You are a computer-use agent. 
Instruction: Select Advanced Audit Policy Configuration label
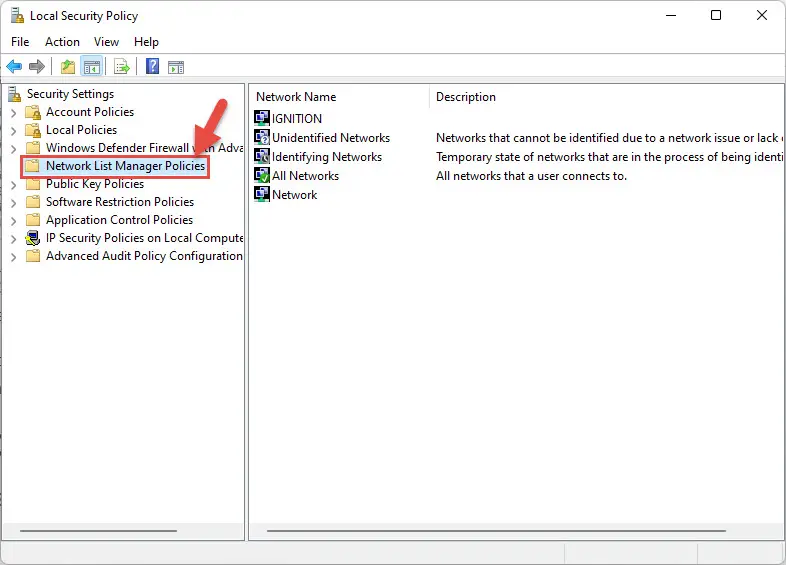coord(144,256)
